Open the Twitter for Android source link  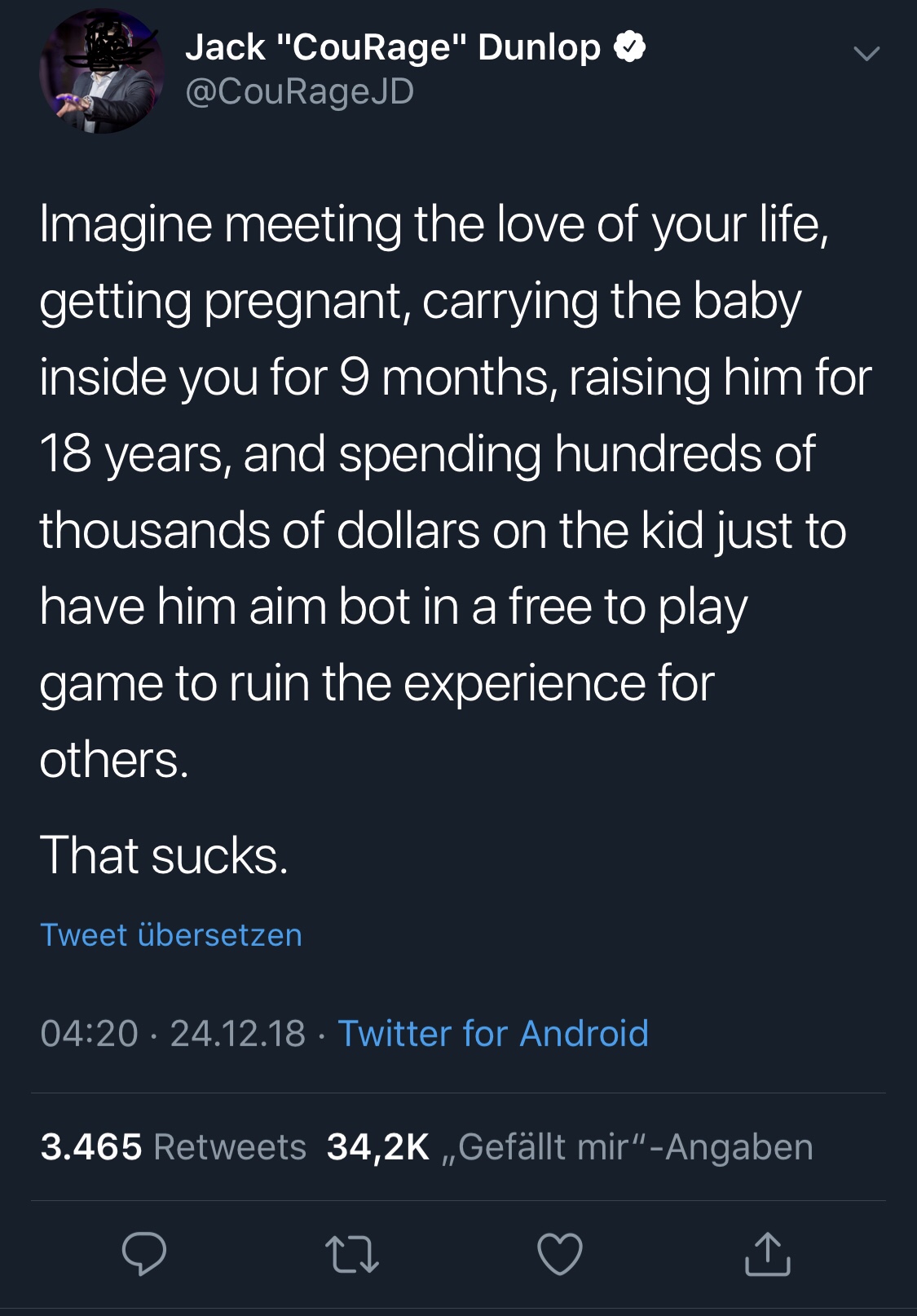pos(493,1034)
